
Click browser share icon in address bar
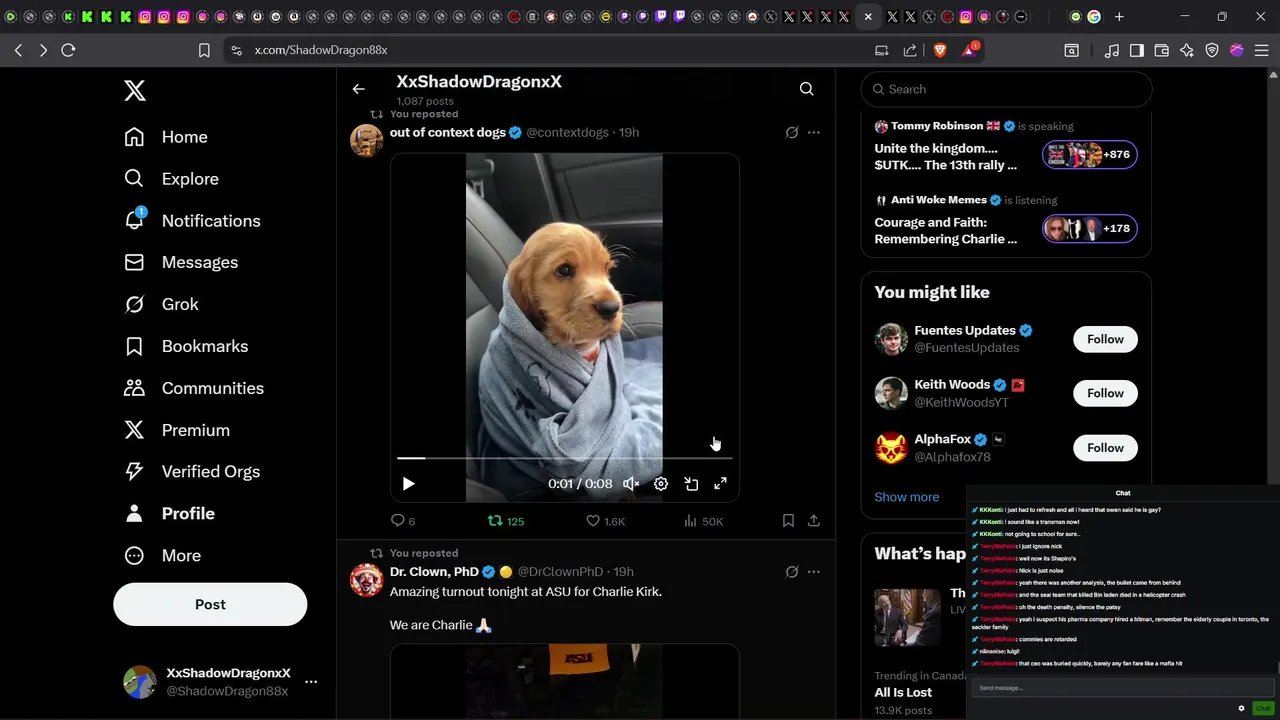910,50
